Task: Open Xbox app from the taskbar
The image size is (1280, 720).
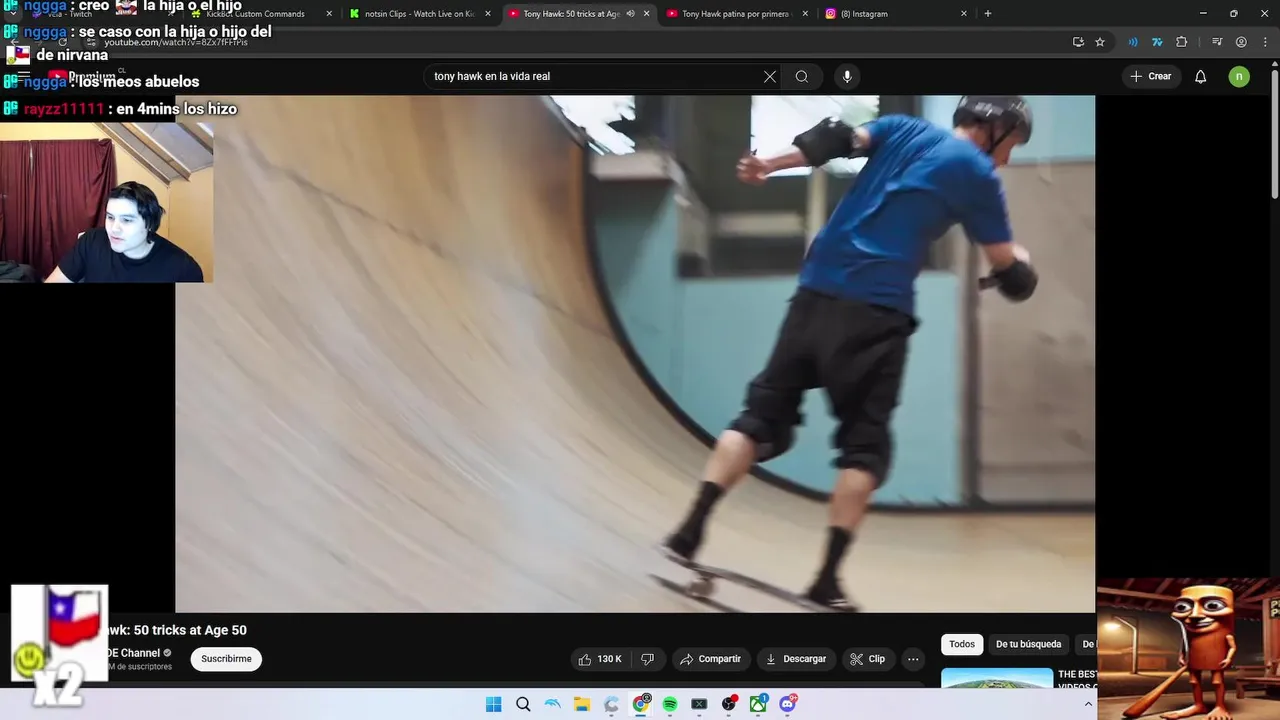Action: (759, 704)
